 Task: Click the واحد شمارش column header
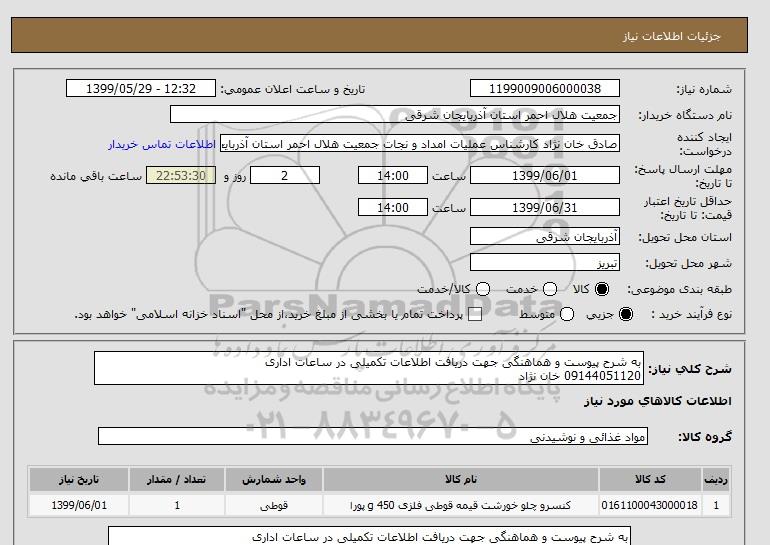click(x=274, y=479)
